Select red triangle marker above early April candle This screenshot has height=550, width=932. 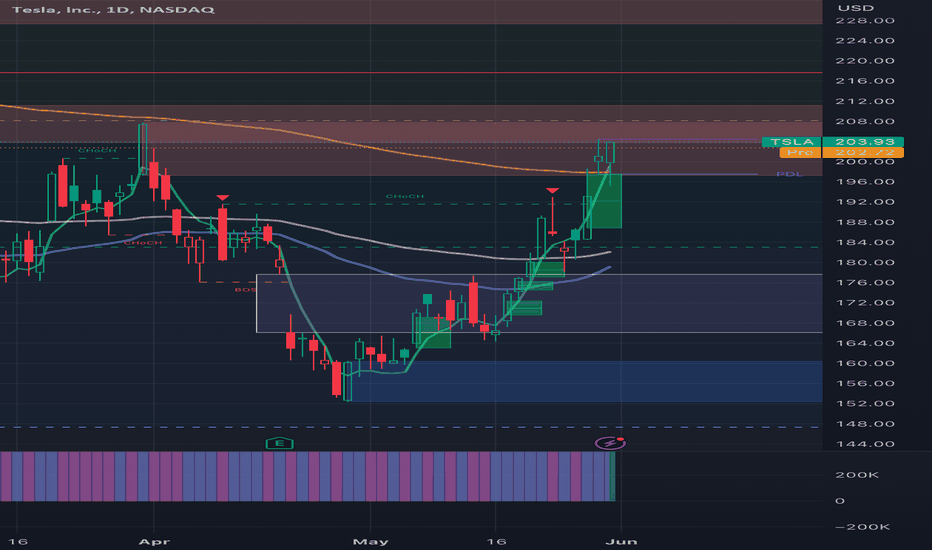pos(223,197)
